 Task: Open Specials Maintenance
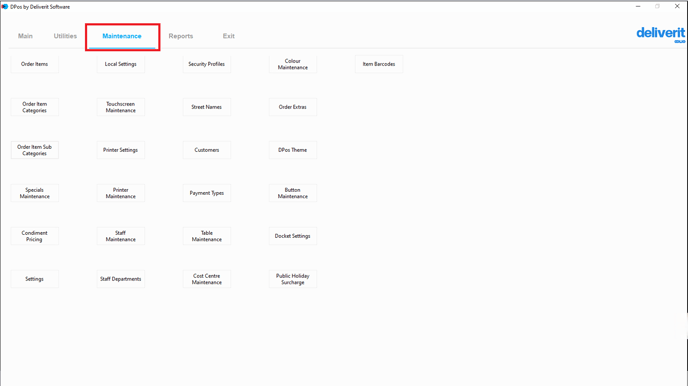(35, 193)
